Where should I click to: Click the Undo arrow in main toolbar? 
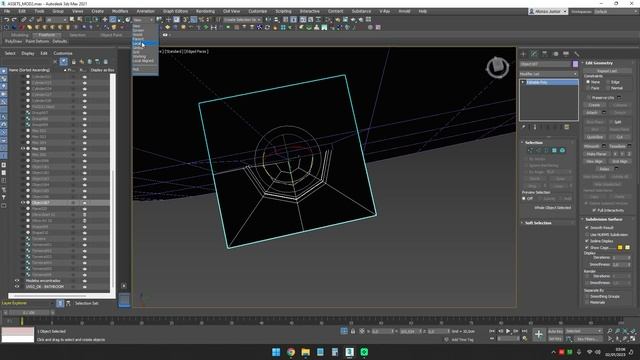(x=7, y=20)
